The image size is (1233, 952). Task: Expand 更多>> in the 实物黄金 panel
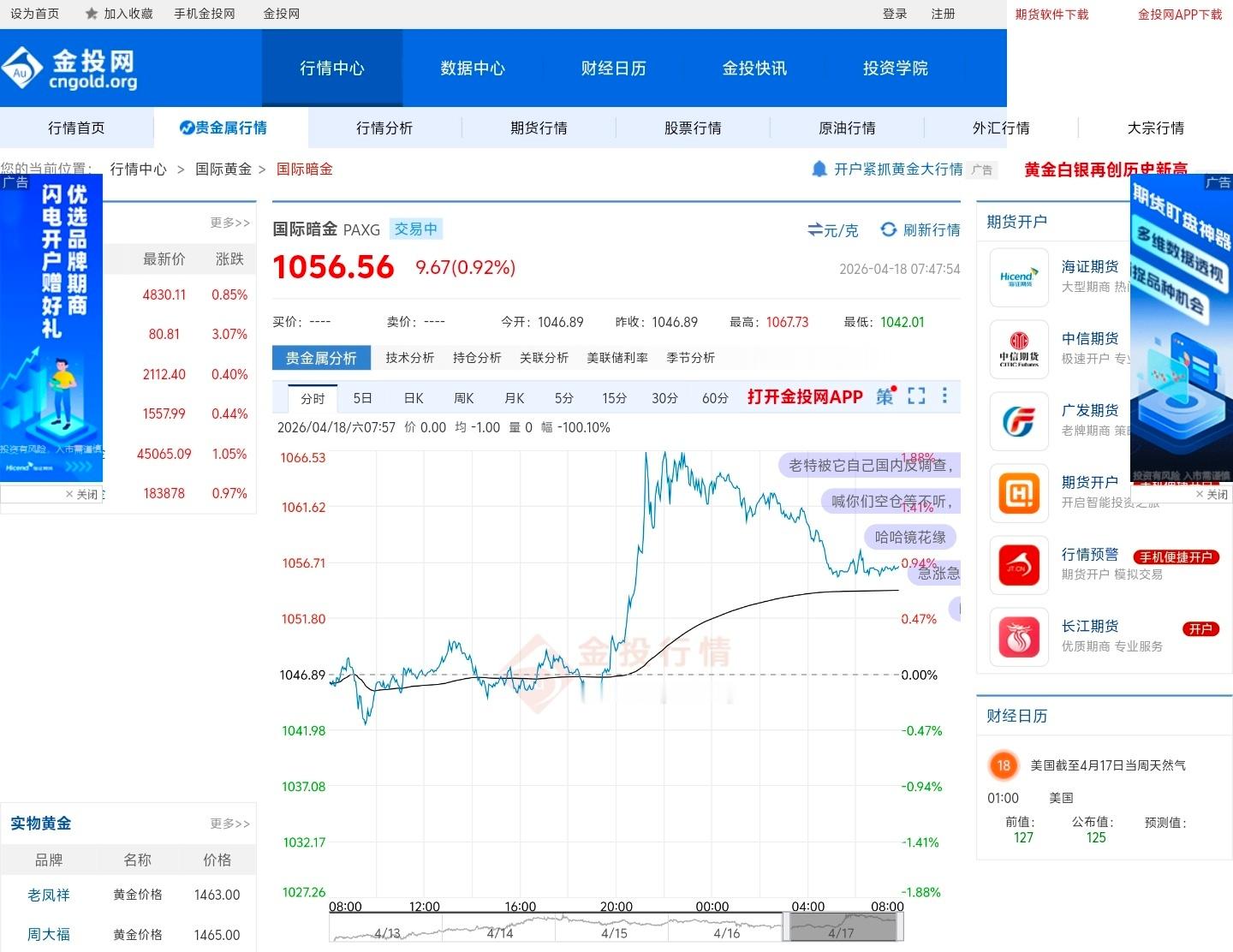click(229, 824)
